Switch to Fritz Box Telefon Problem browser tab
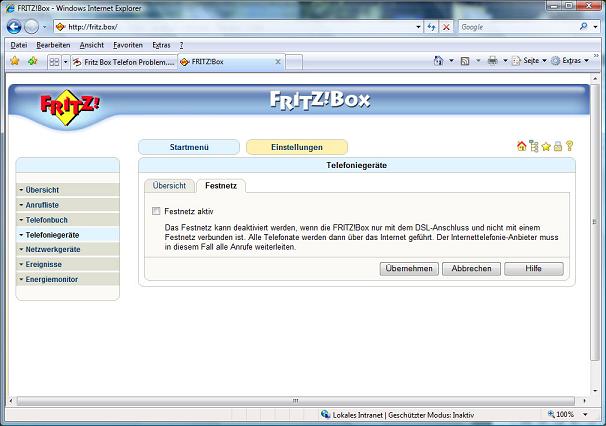 [x=122, y=61]
